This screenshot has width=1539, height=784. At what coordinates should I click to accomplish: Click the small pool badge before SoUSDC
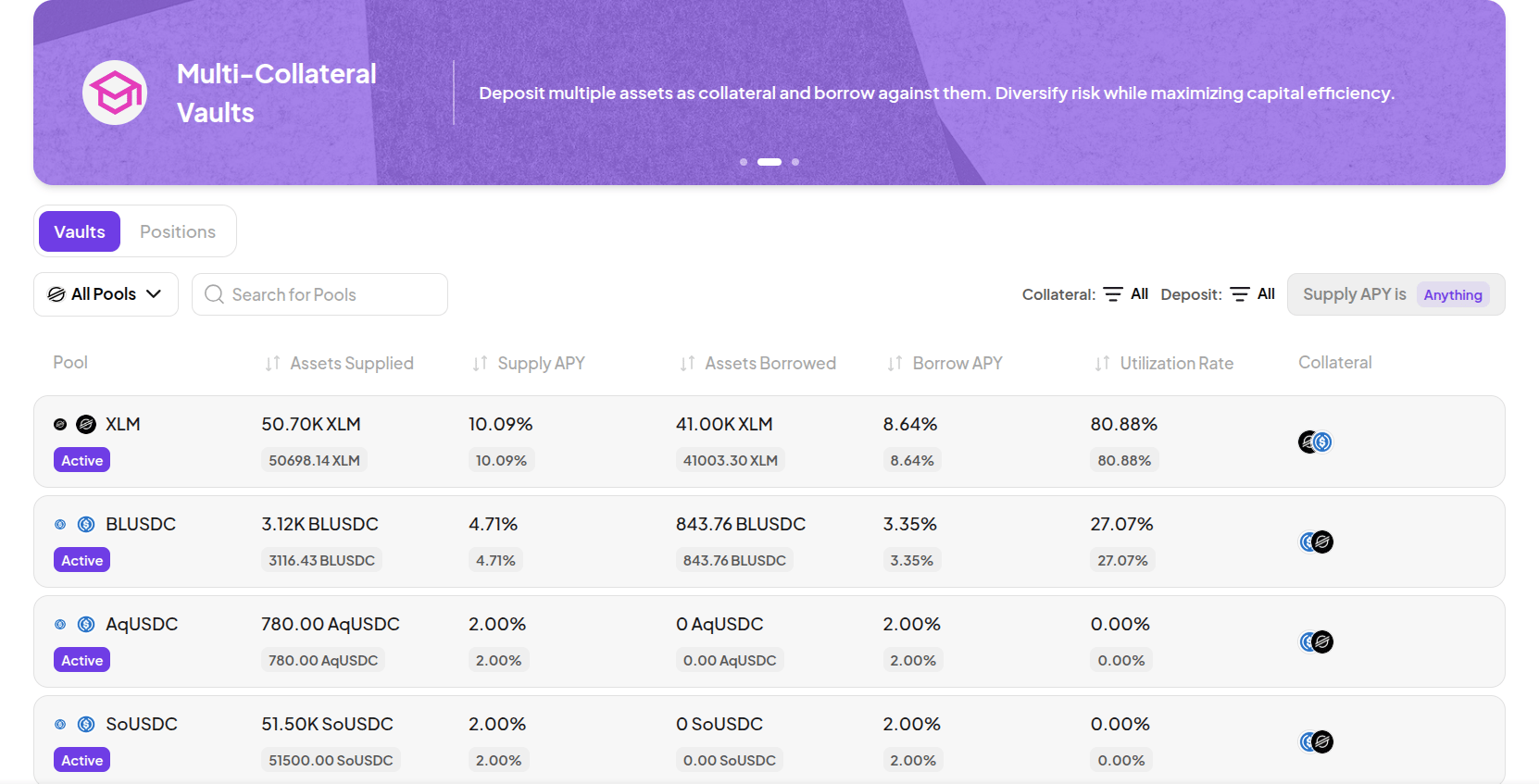[x=60, y=724]
